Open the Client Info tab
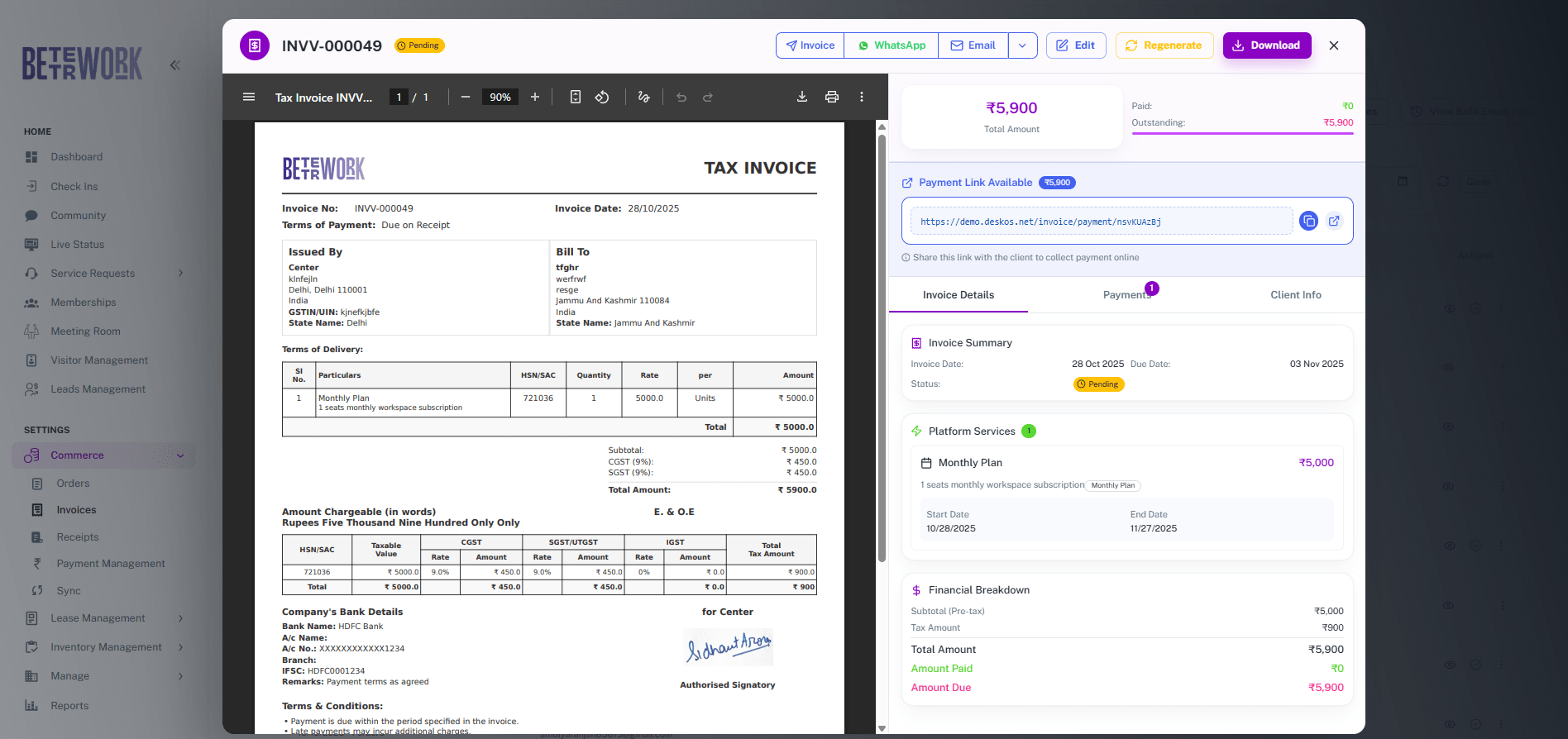The width and height of the screenshot is (1568, 739). click(1295, 295)
